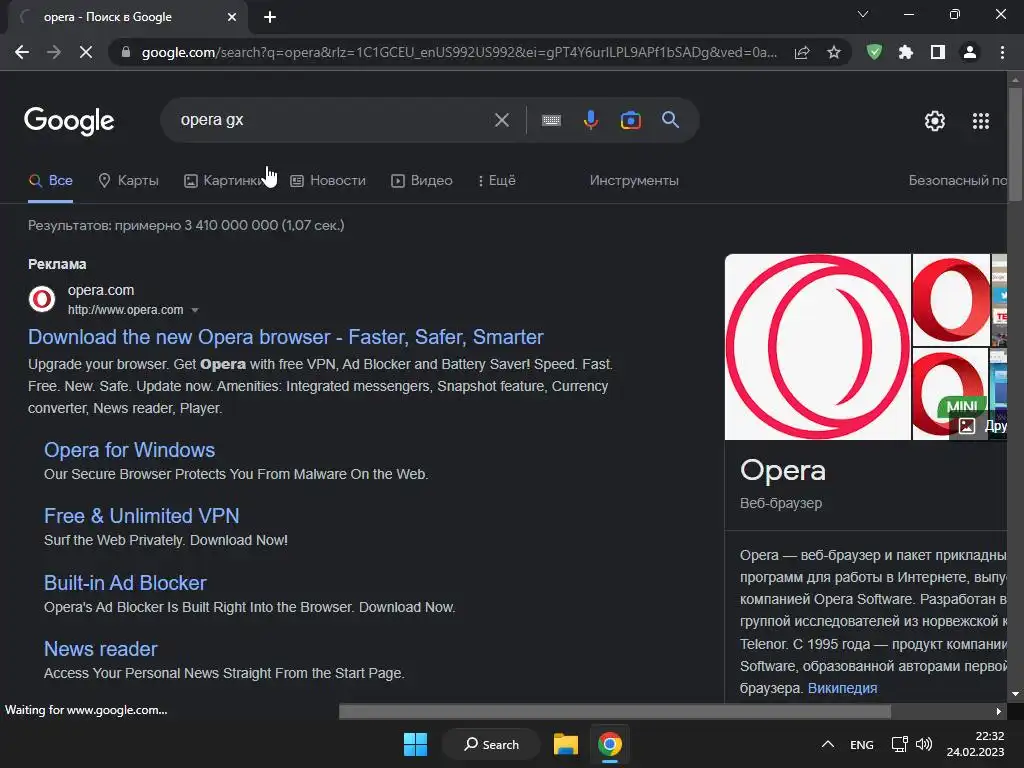Open the Opera Mini logo thumbnail
Image resolution: width=1024 pixels, height=768 pixels.
coord(951,394)
